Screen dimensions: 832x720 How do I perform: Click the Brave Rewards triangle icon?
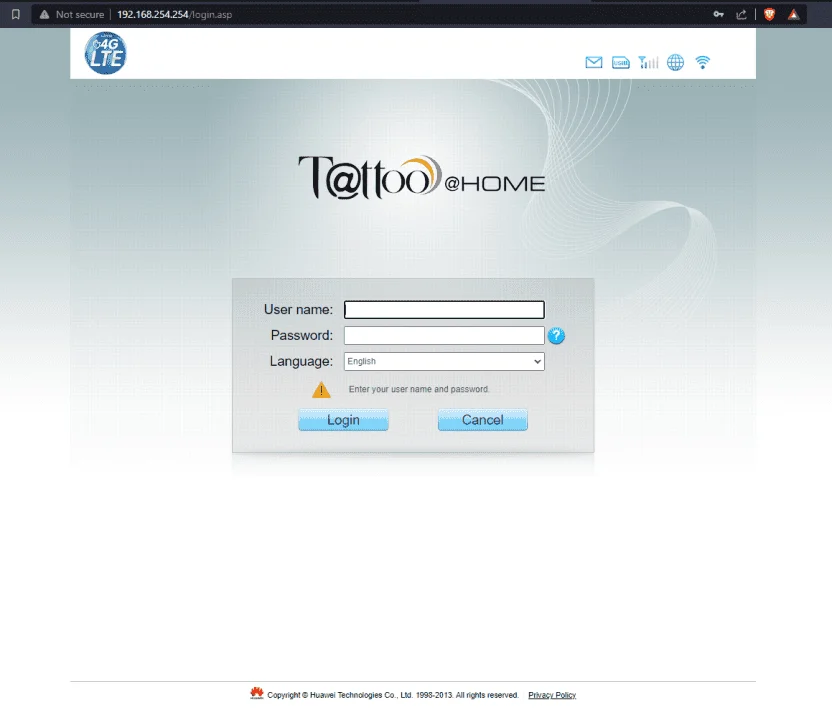tap(793, 14)
